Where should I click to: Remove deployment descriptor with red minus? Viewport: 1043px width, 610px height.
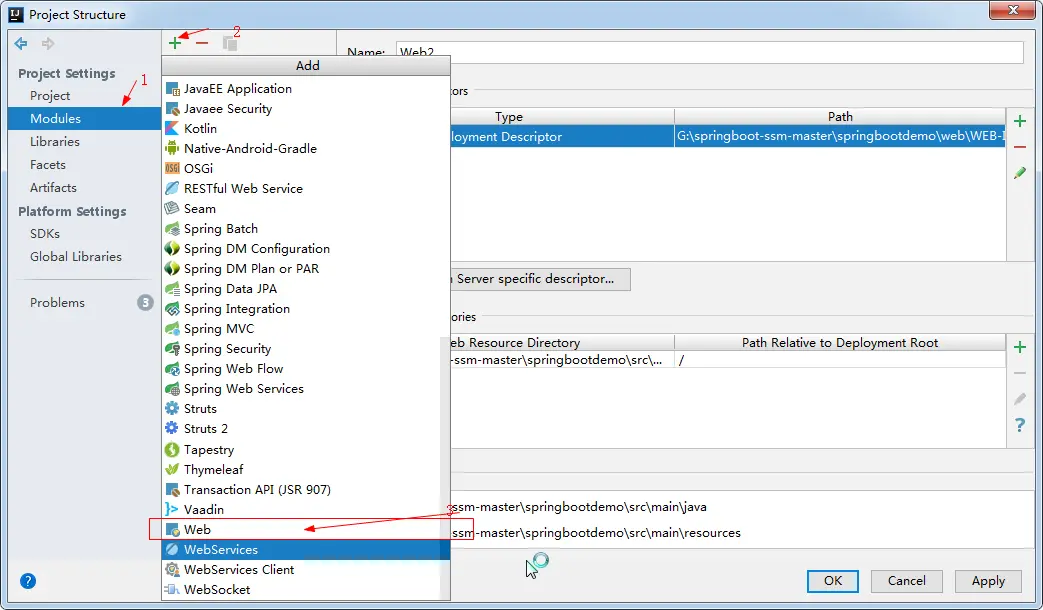click(1020, 147)
